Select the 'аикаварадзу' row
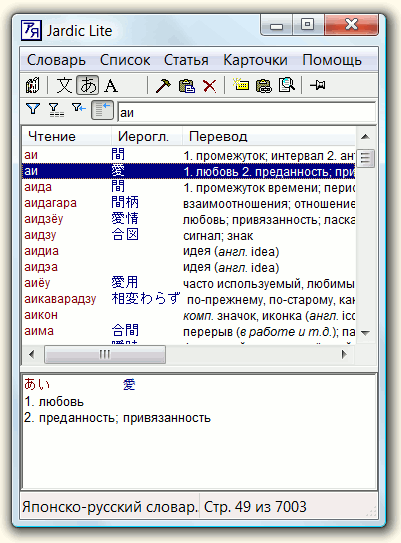Screen dimensions: 401x543 point(189,299)
